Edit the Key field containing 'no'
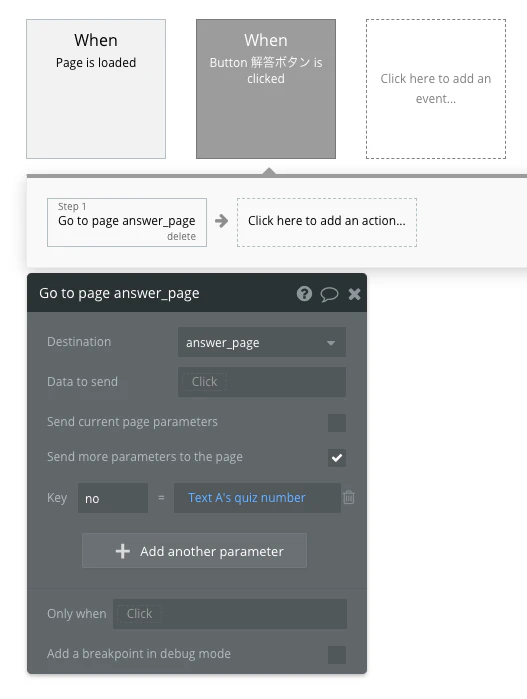527x699 pixels. pos(113,498)
